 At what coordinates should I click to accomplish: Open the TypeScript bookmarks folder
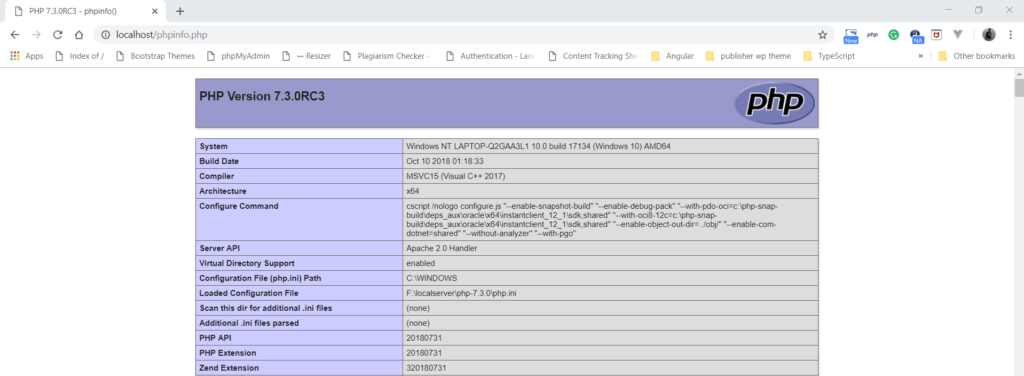(x=829, y=56)
